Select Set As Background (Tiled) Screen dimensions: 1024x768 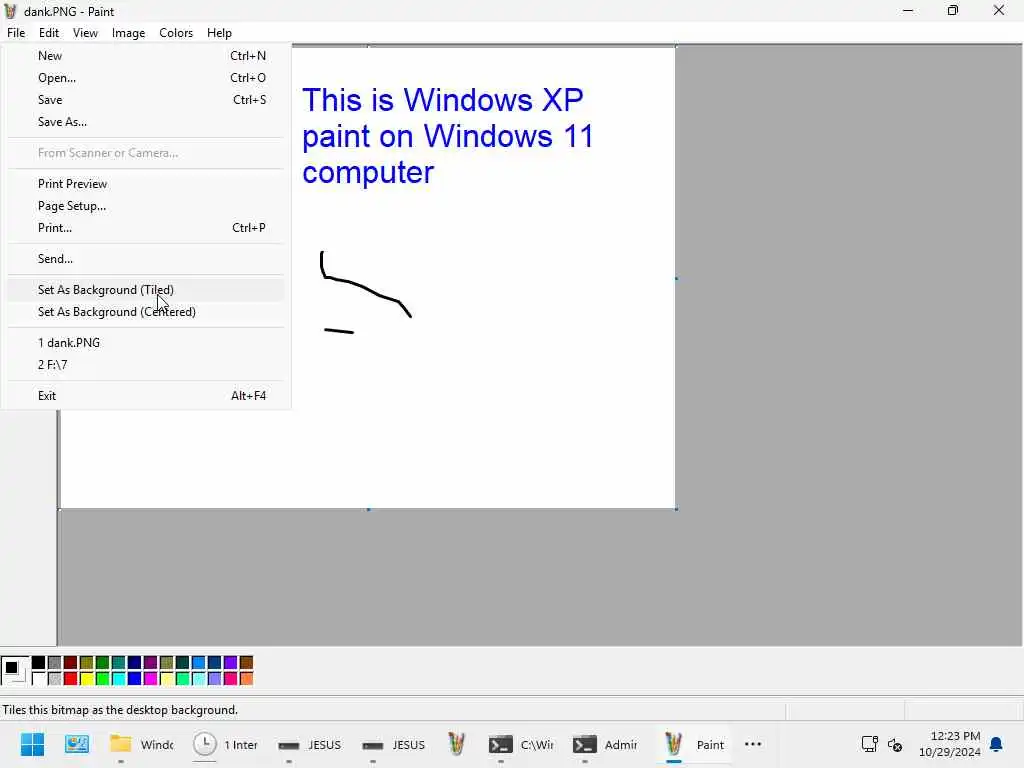pos(146,290)
